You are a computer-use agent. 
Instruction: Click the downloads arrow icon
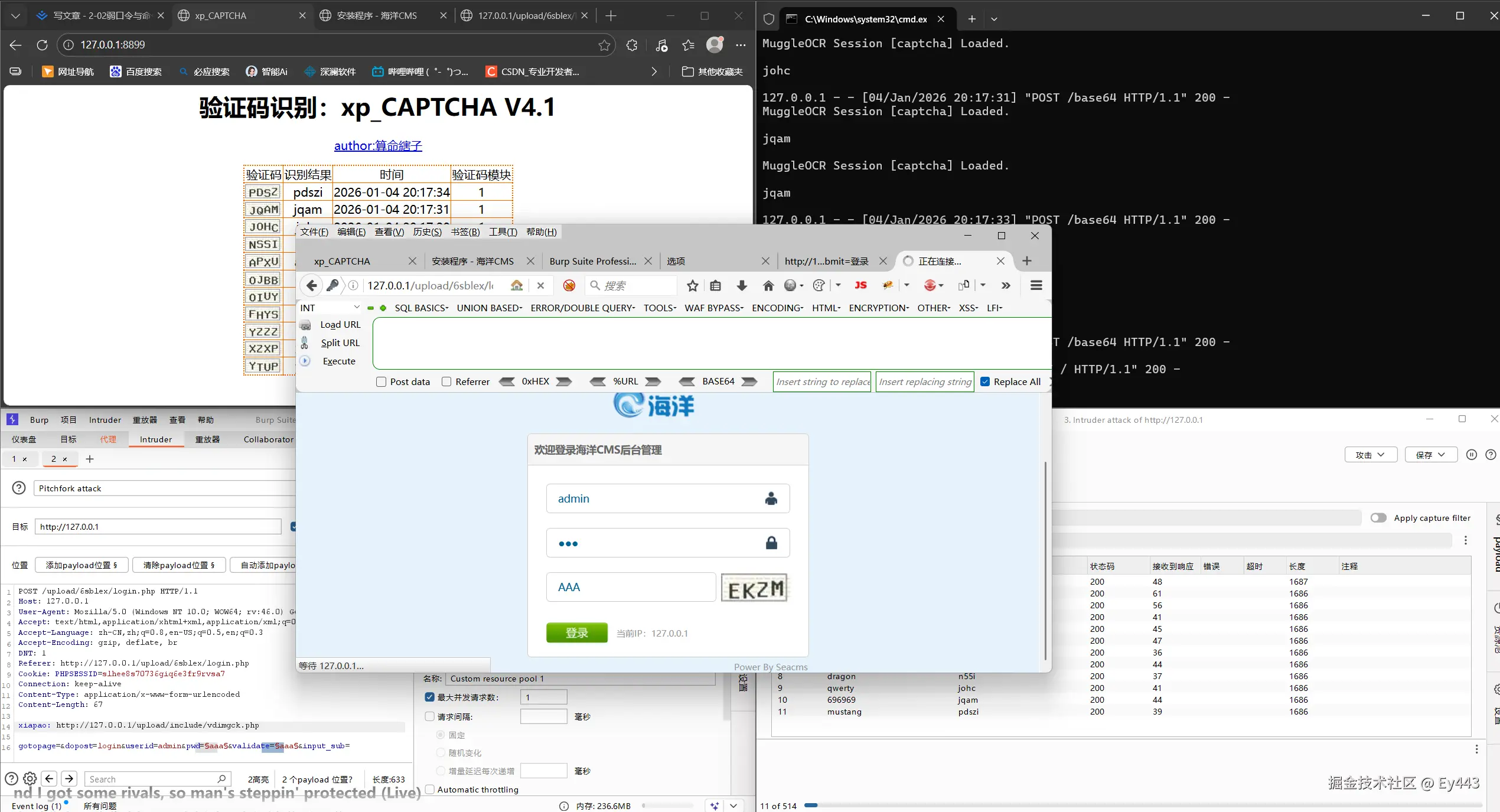point(742,286)
